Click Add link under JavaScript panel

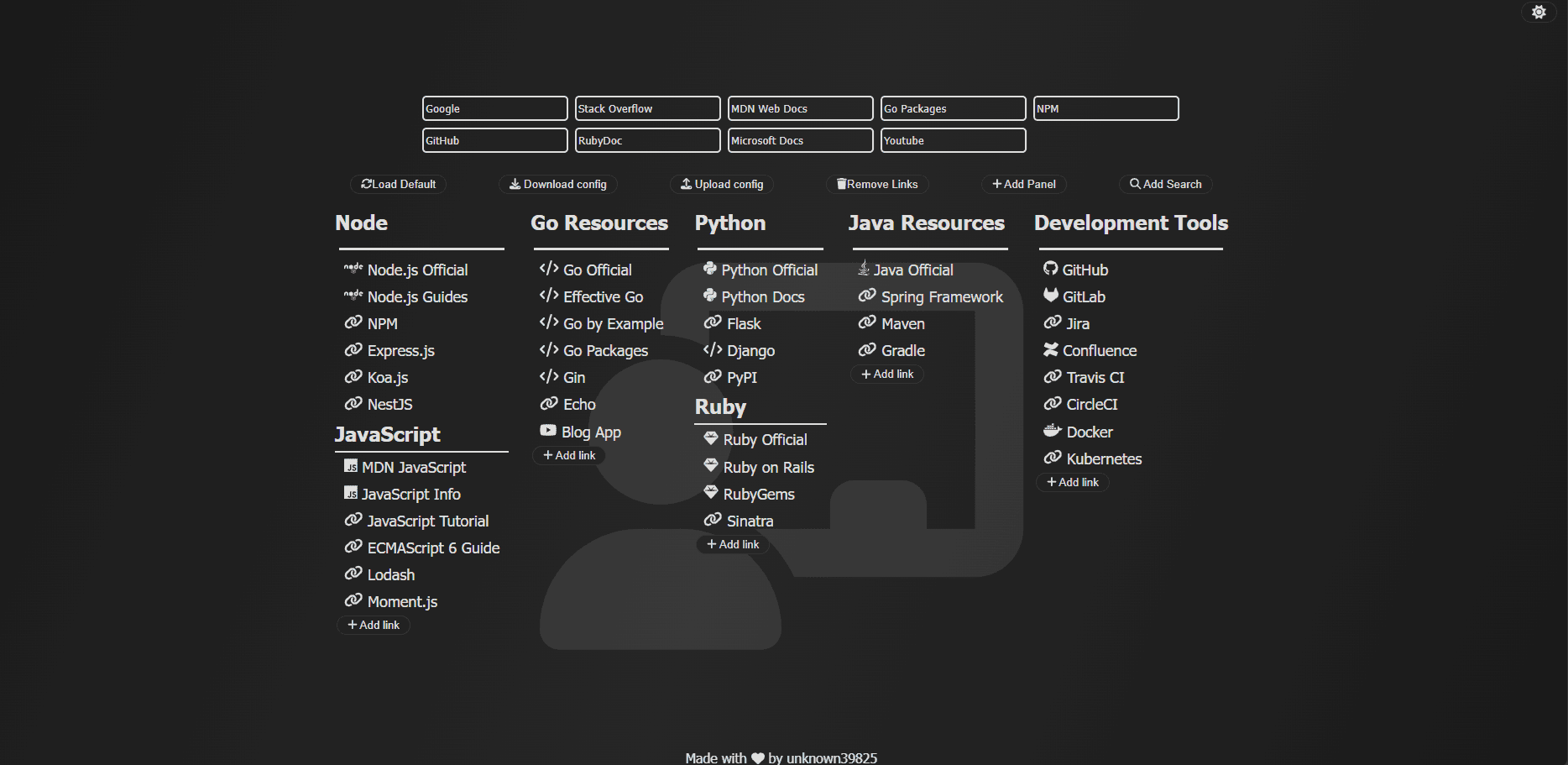coord(374,625)
